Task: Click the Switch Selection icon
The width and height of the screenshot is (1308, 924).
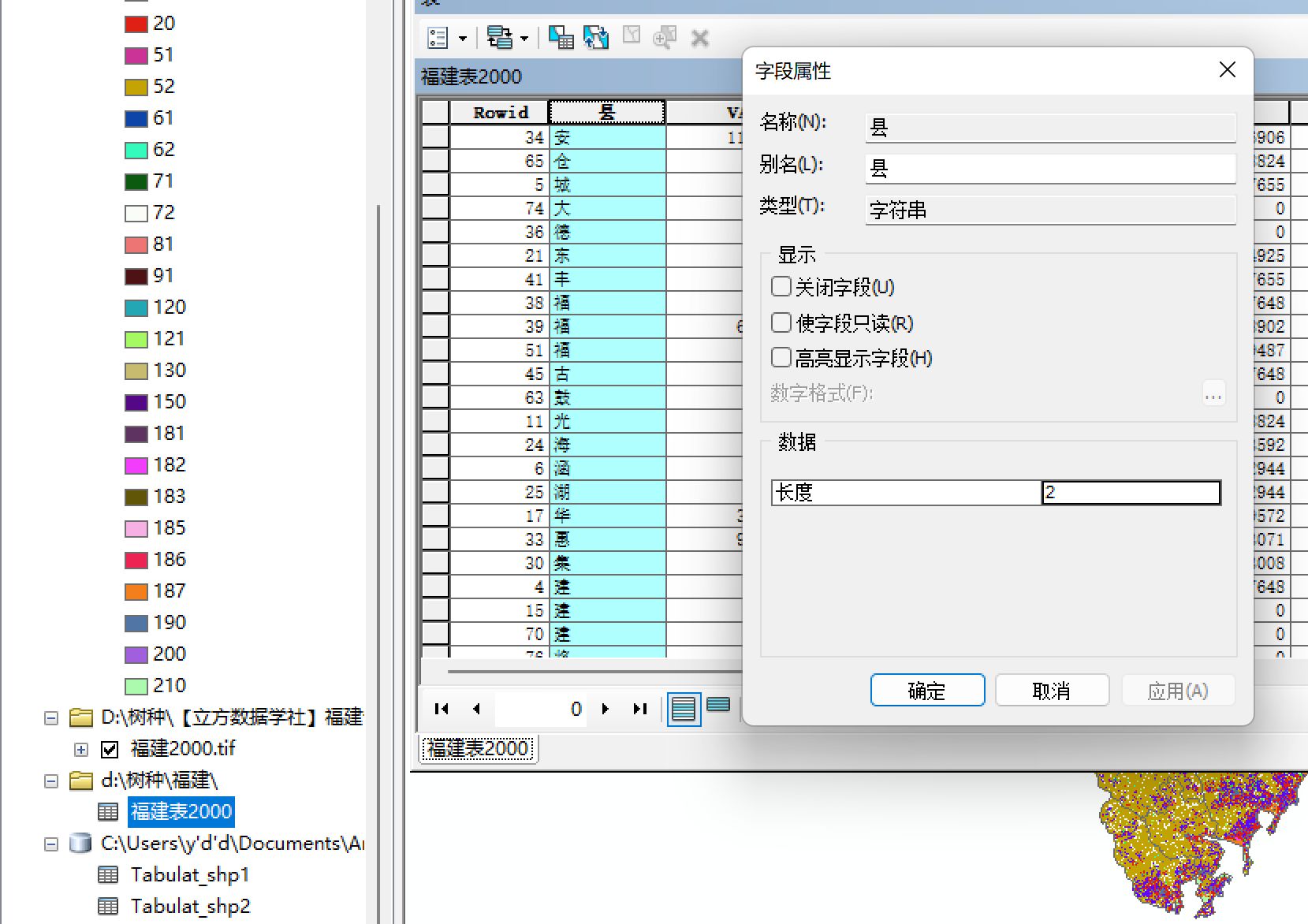Action: [x=596, y=37]
